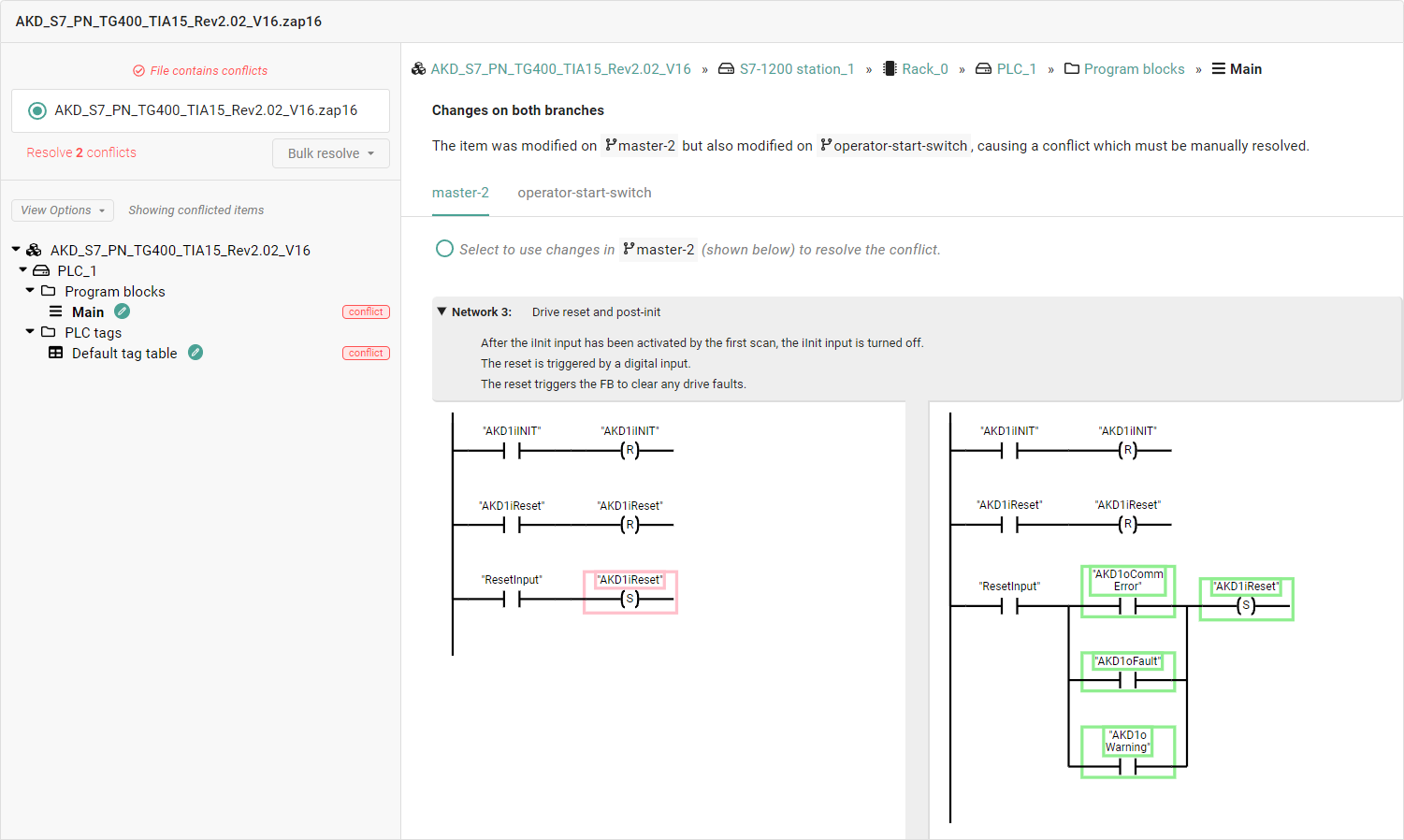Select the master-2 changes radio button
Viewport: 1404px width, 840px height.
click(444, 249)
